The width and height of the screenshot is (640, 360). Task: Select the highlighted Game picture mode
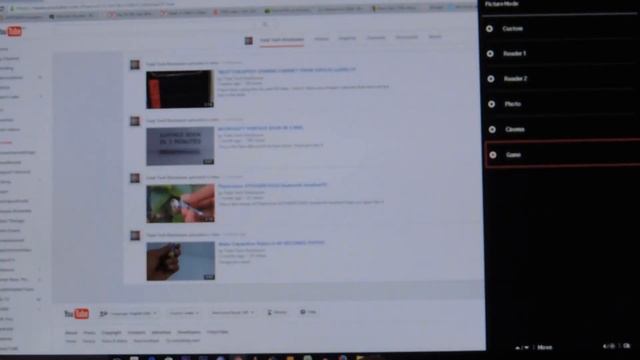tap(563, 154)
